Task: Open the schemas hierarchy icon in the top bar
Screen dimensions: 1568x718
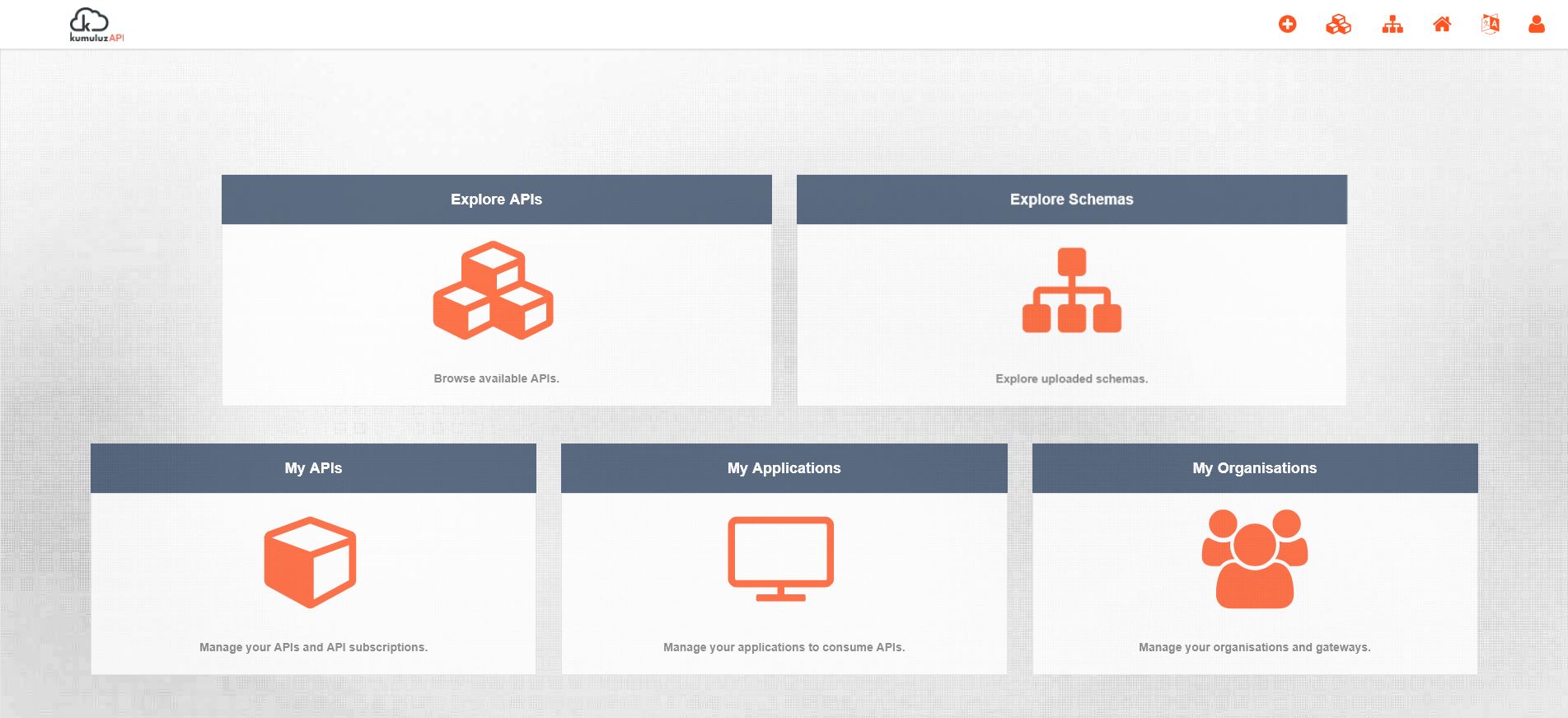Action: (x=1392, y=25)
